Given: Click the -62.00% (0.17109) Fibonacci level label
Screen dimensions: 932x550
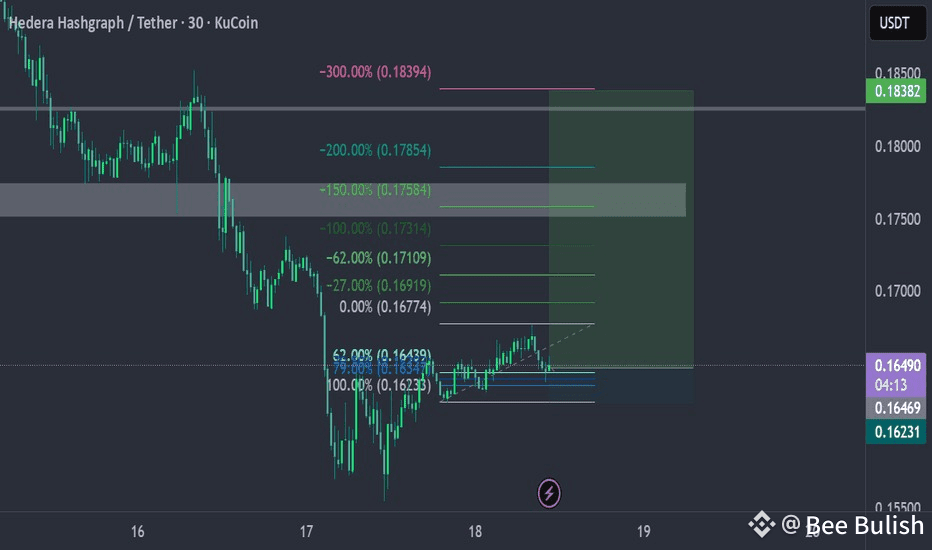Looking at the screenshot, I should 379,258.
